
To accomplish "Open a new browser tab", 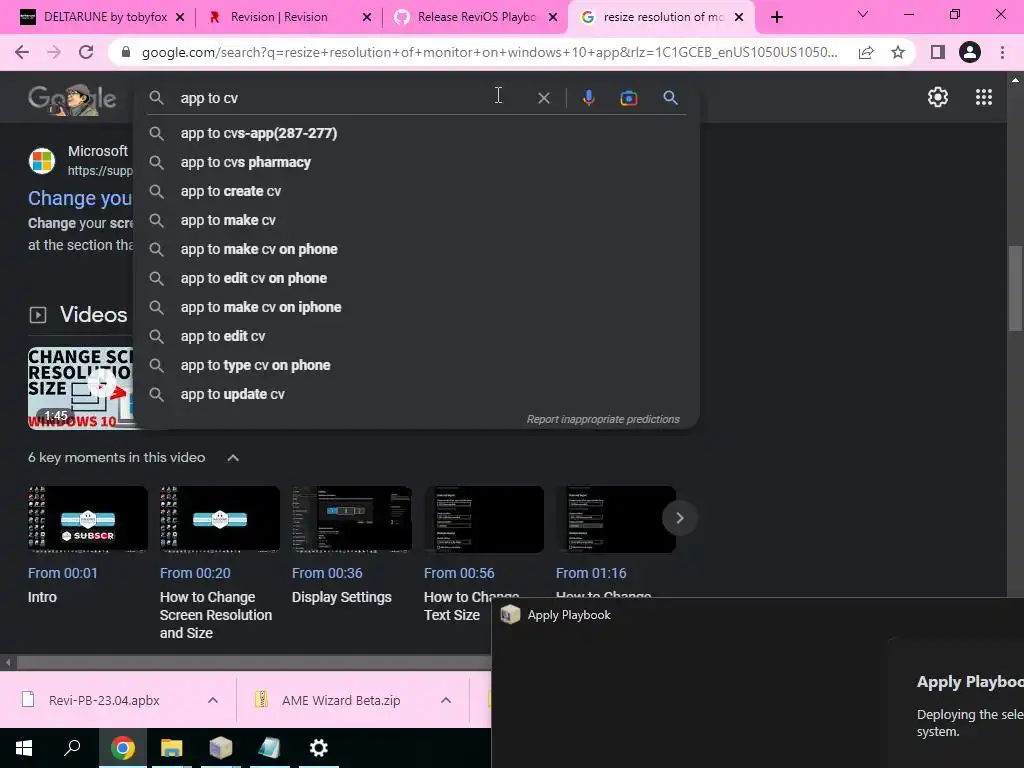I will pyautogui.click(x=776, y=17).
